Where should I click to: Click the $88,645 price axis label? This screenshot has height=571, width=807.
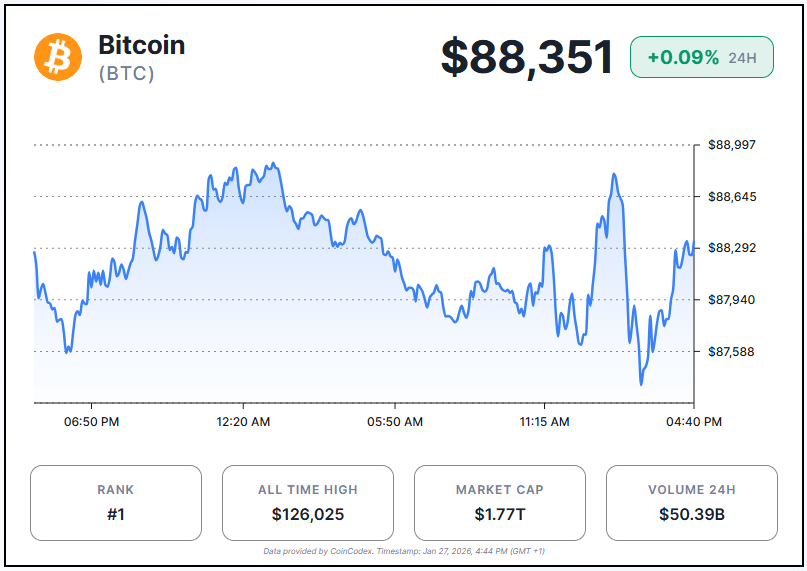(732, 197)
